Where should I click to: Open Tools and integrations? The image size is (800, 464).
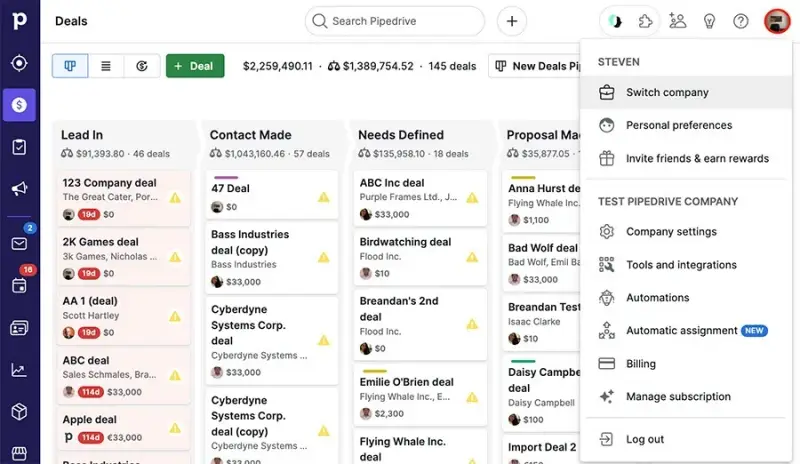(x=686, y=264)
